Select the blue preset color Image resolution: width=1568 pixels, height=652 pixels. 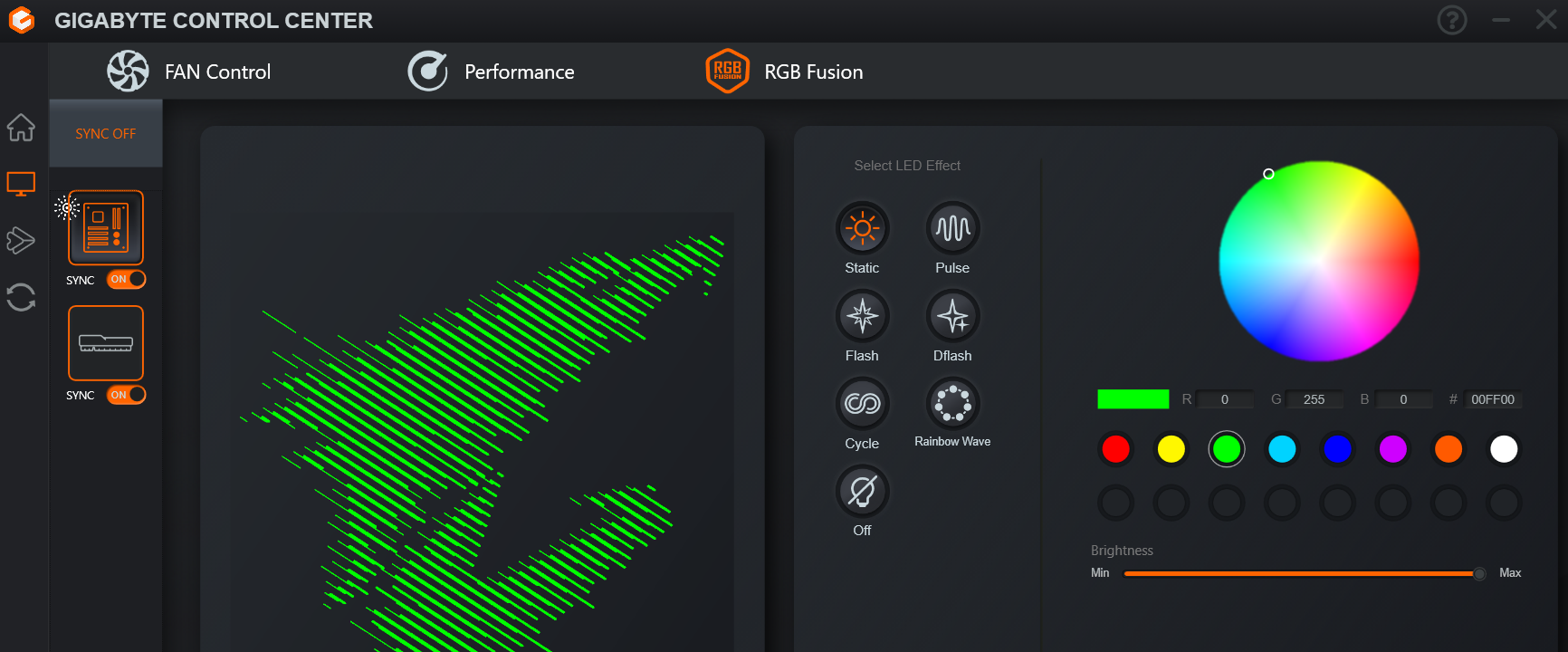tap(1337, 449)
